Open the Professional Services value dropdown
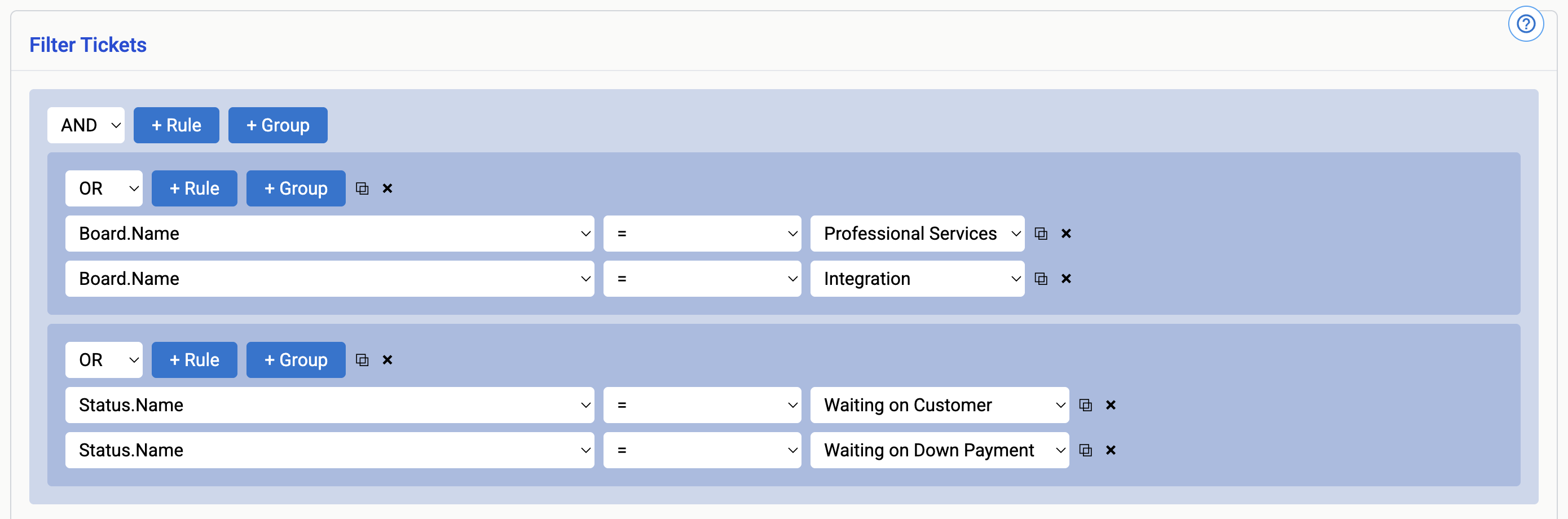Viewport: 1568px width, 519px height. coord(917,234)
